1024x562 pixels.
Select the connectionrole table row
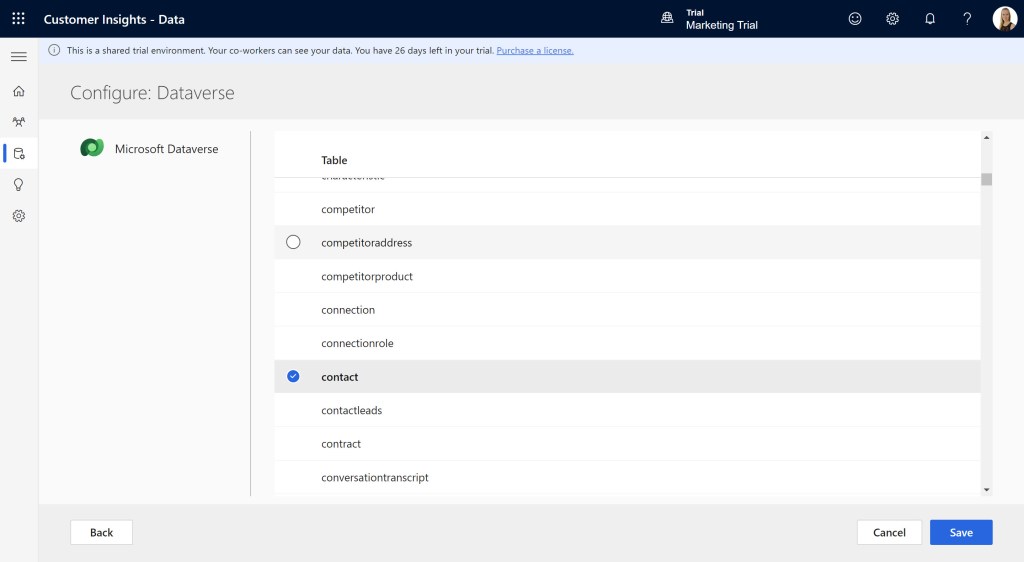[357, 343]
